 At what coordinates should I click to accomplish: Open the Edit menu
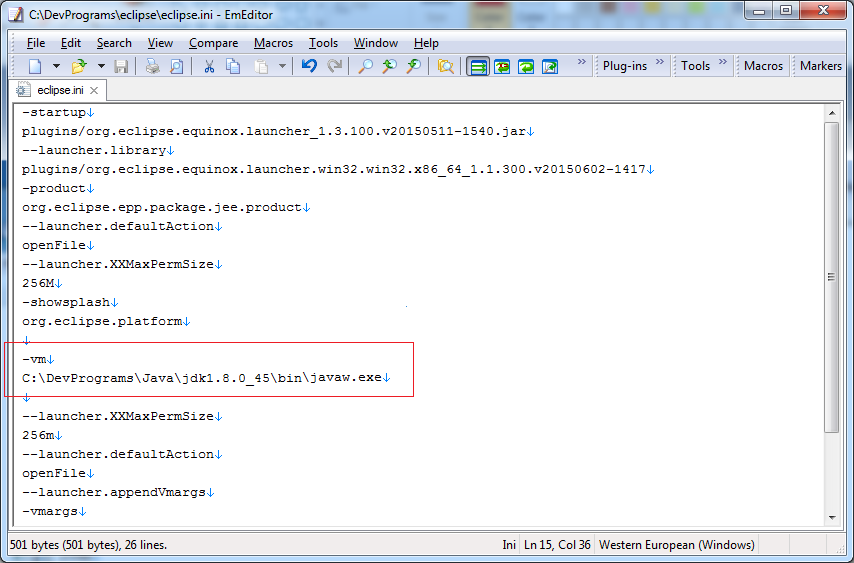(x=71, y=43)
